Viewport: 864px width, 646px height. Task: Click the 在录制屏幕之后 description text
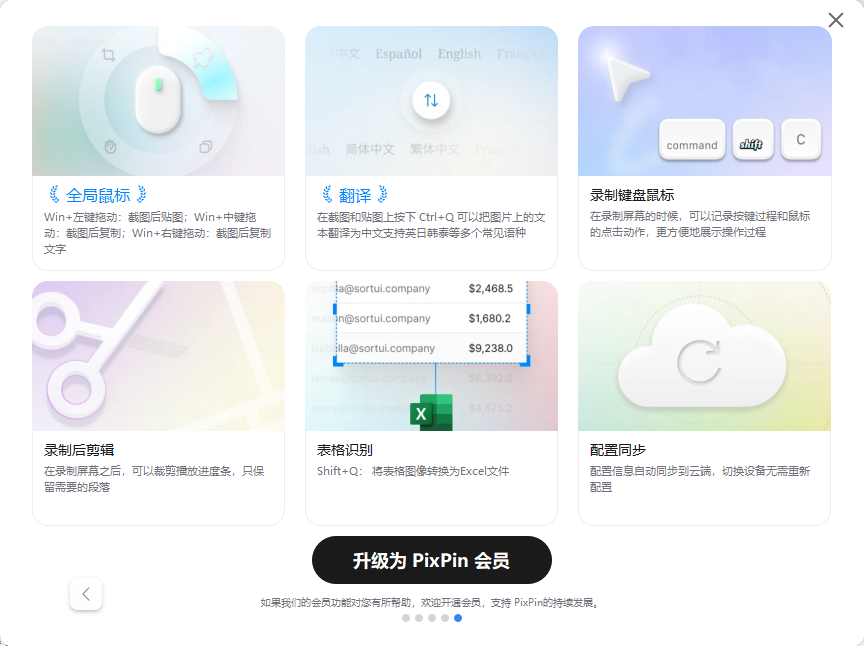pos(154,479)
